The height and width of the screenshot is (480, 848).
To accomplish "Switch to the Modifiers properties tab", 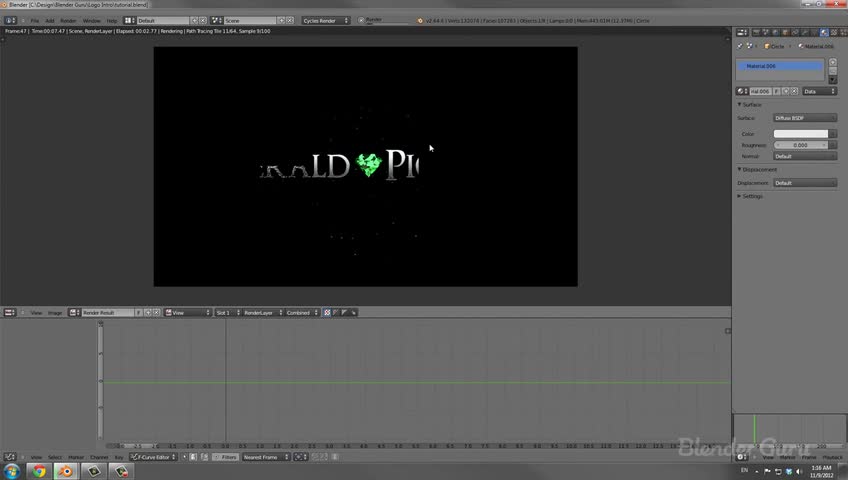I will pyautogui.click(x=805, y=32).
